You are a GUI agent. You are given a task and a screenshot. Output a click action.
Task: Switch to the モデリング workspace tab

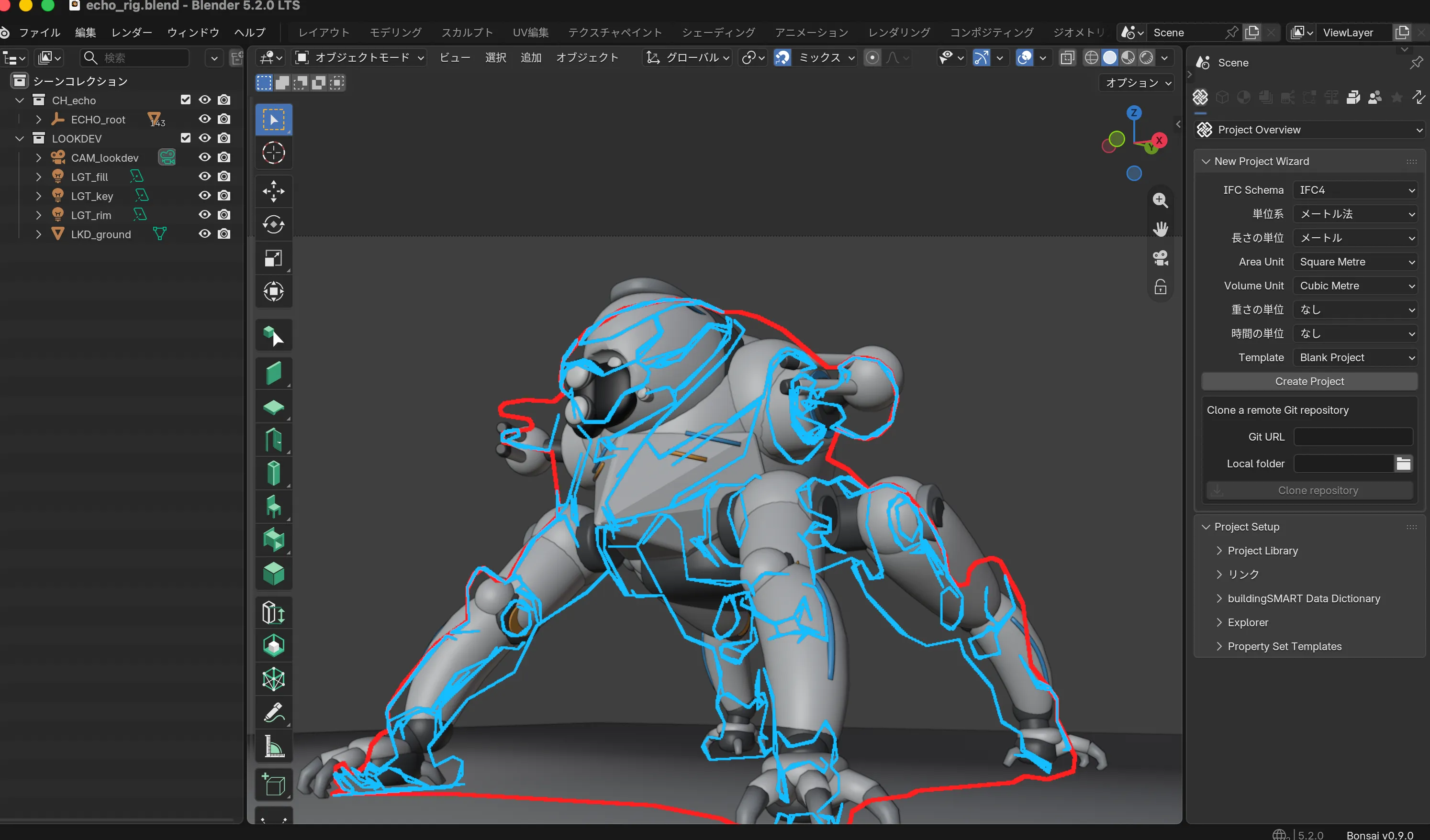pyautogui.click(x=395, y=33)
